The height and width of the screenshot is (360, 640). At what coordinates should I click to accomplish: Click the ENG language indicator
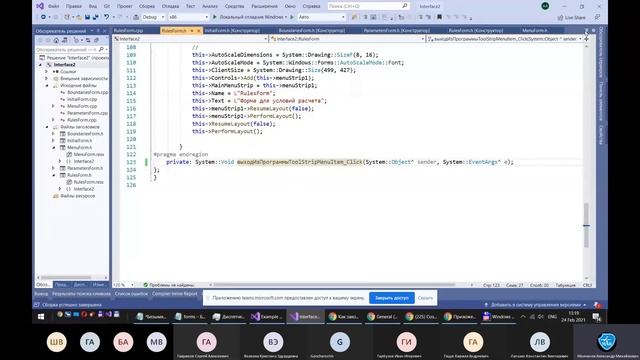click(x=552, y=317)
